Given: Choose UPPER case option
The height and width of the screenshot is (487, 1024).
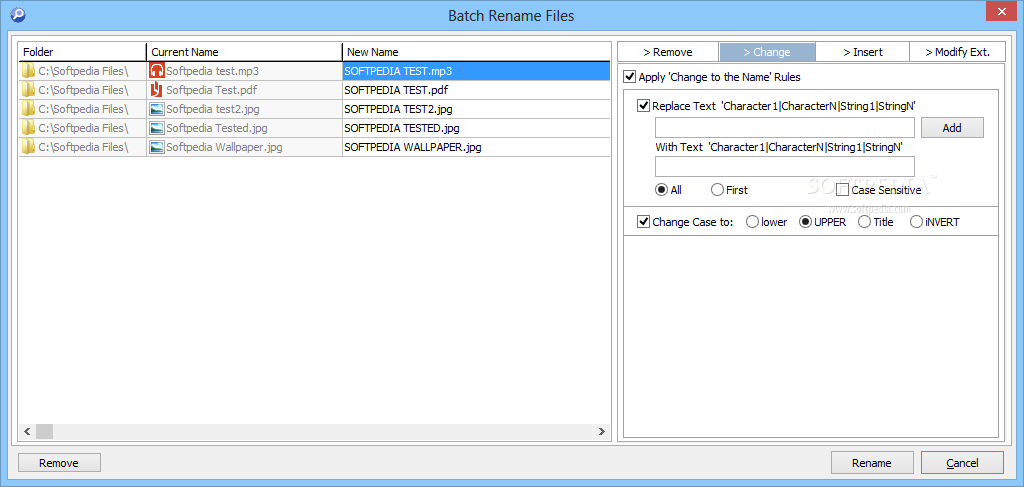Looking at the screenshot, I should click(x=806, y=222).
